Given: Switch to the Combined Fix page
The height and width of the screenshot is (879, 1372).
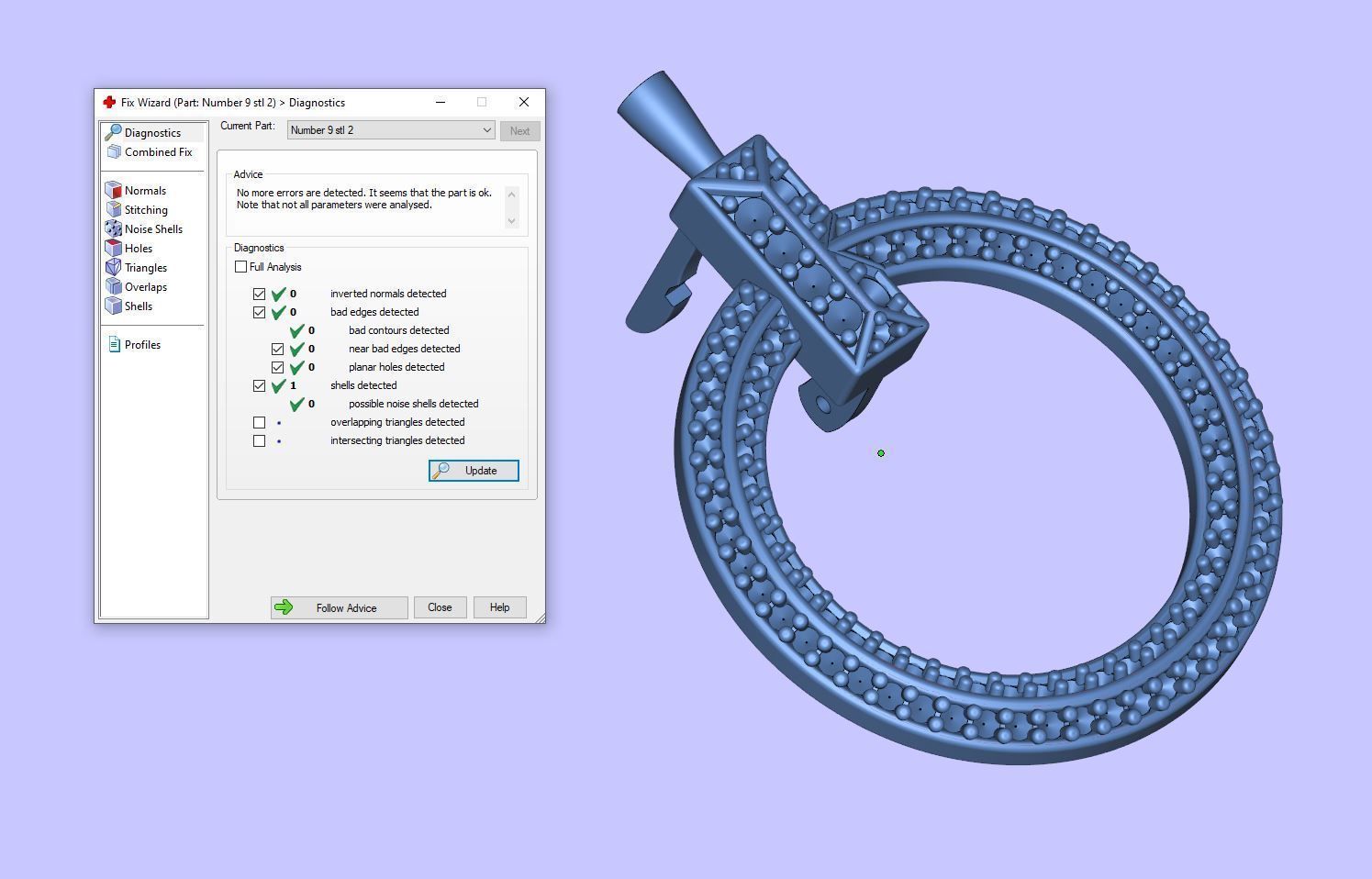Looking at the screenshot, I should [158, 152].
